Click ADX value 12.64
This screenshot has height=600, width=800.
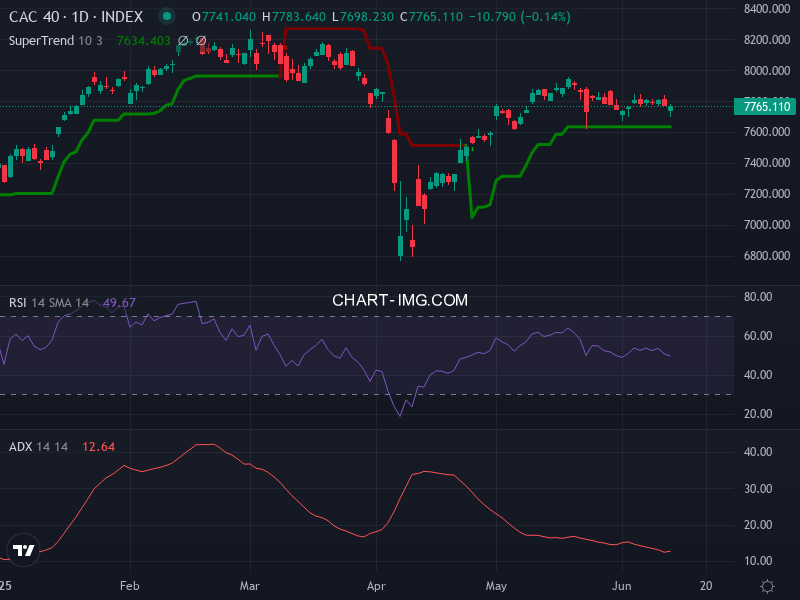click(98, 446)
